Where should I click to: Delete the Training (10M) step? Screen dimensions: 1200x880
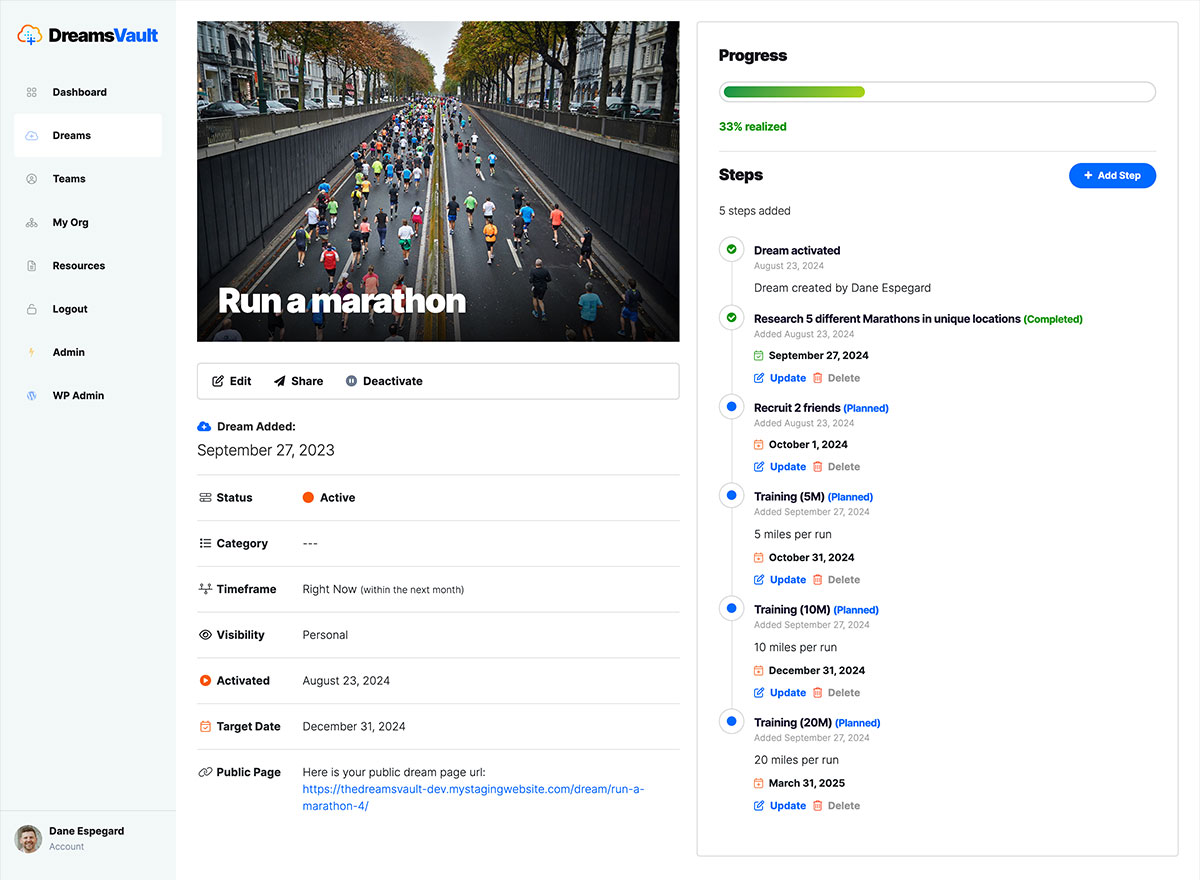pos(836,693)
